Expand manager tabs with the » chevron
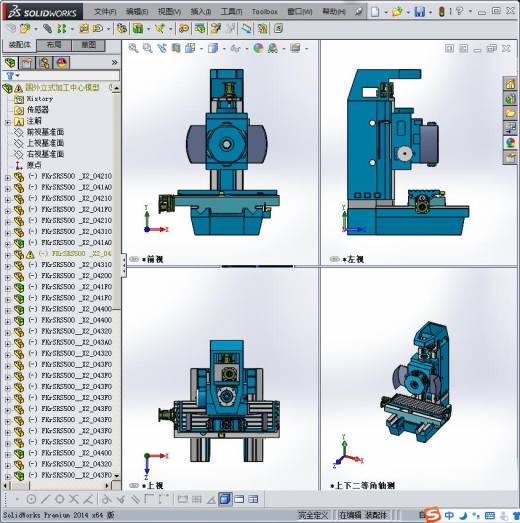The height and width of the screenshot is (523, 520). tap(115, 62)
